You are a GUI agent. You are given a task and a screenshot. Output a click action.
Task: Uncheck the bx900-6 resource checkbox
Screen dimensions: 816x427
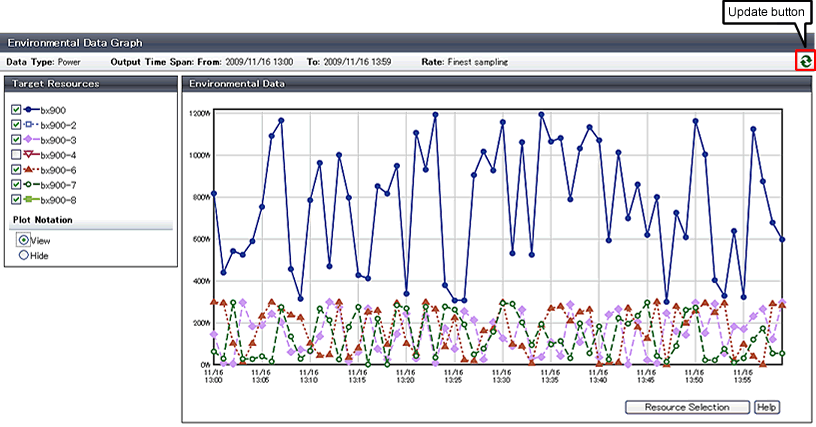click(x=15, y=170)
